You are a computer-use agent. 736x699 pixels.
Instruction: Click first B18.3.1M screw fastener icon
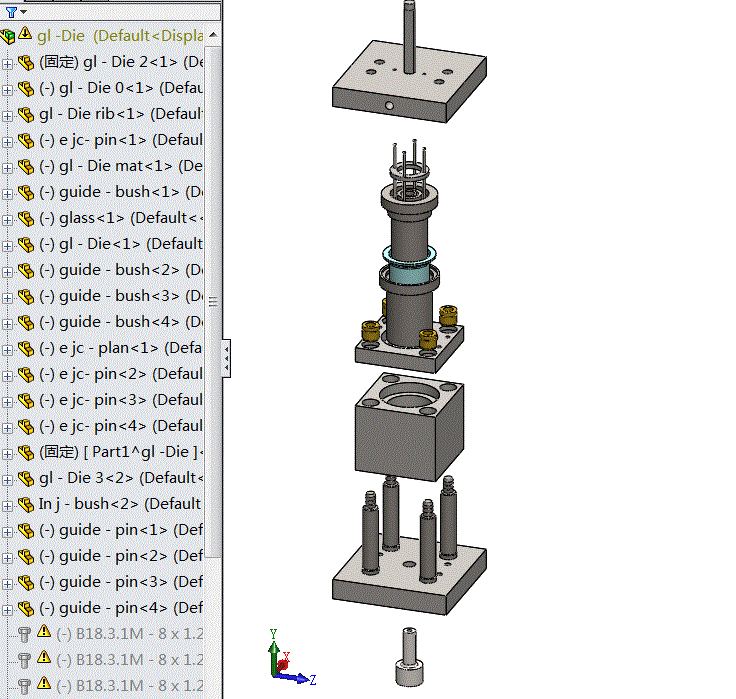click(24, 635)
